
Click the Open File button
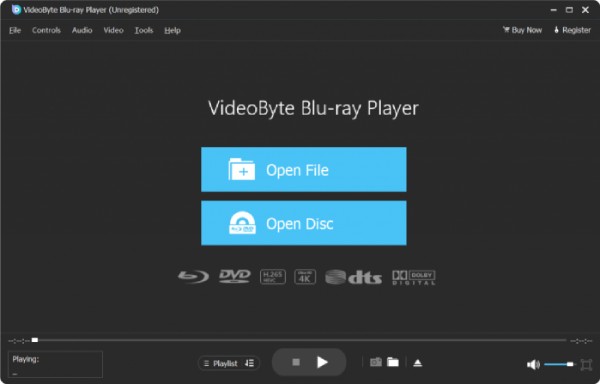304,169
